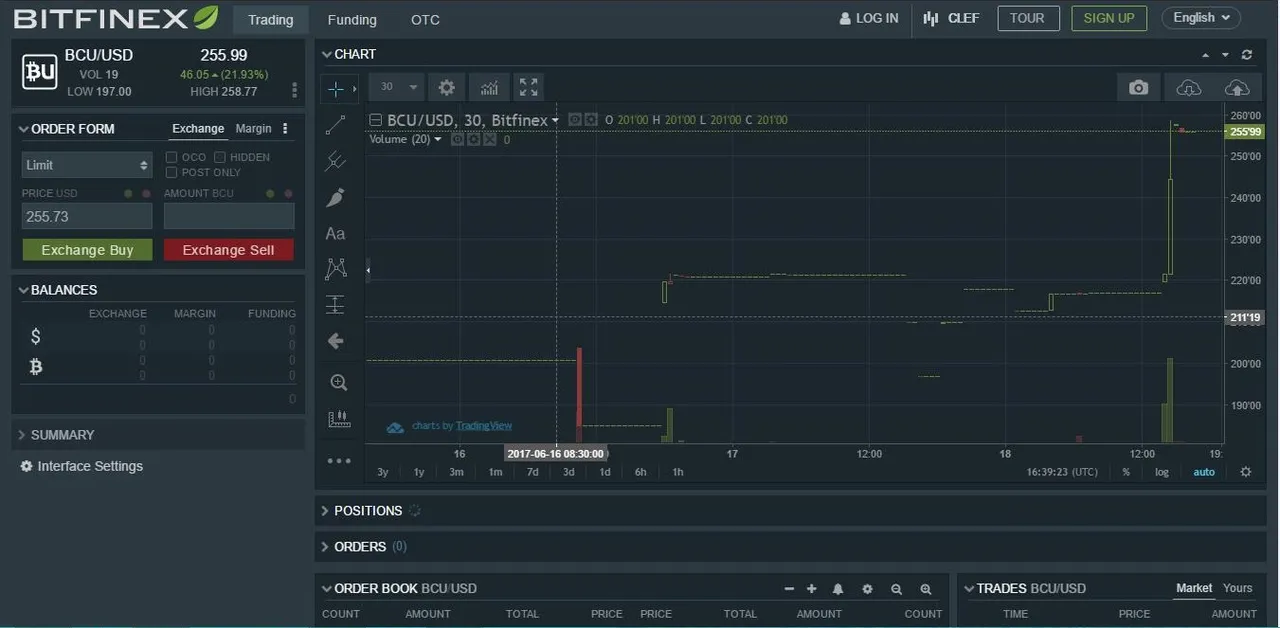Collapse the BALANCES panel
1280x628 pixels.
pyautogui.click(x=24, y=290)
